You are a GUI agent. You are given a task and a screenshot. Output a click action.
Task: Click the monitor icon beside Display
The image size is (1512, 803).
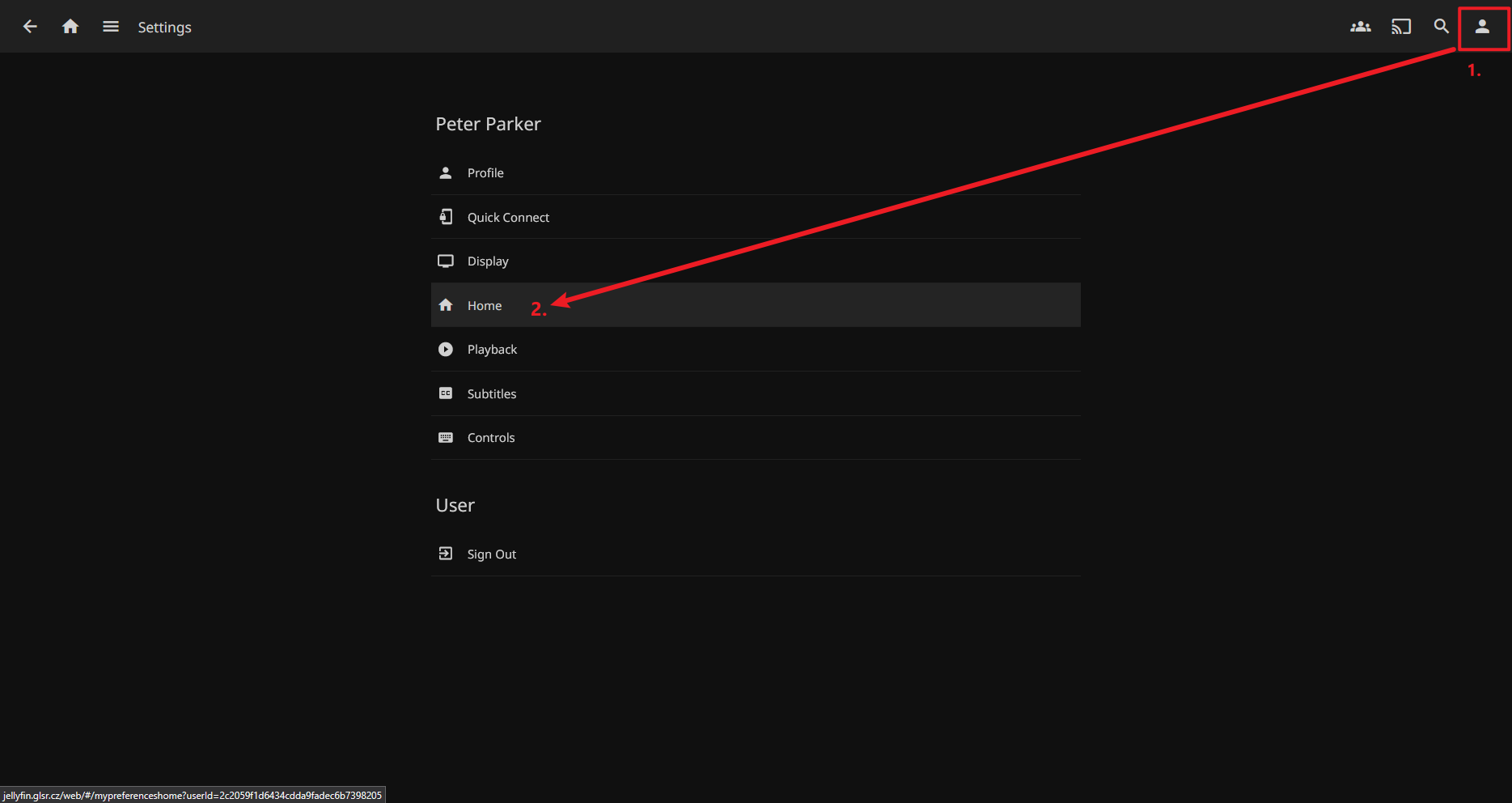[446, 261]
